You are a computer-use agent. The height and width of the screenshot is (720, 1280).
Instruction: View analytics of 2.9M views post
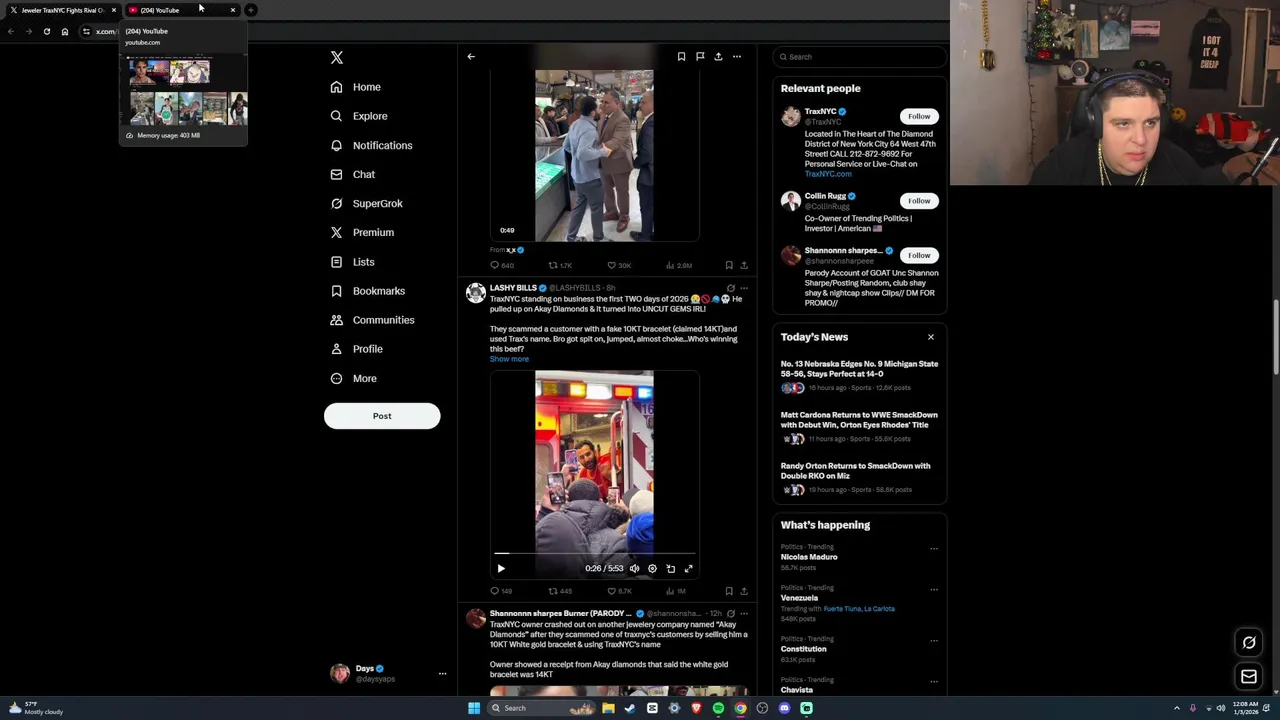click(x=679, y=265)
